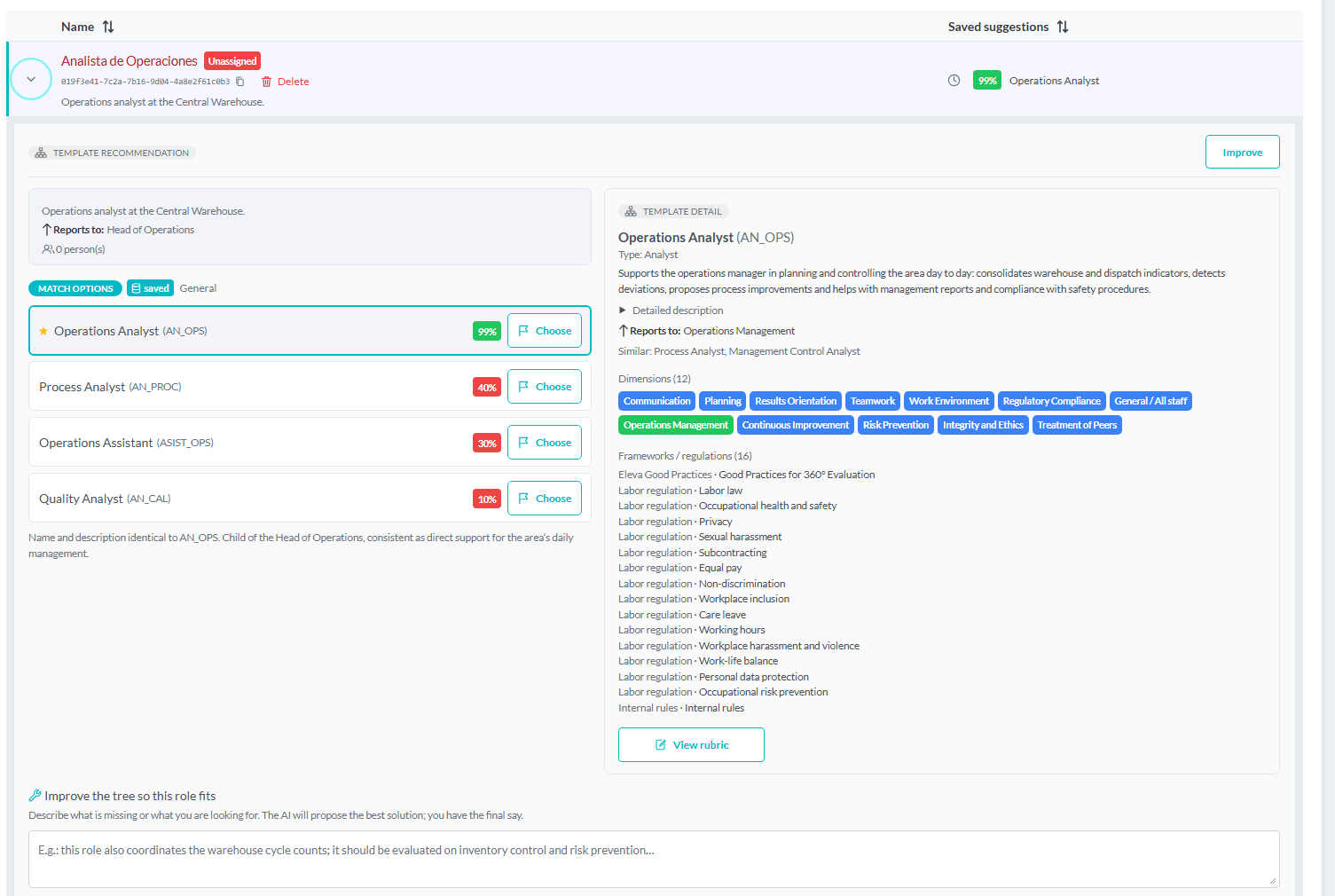Viewport: 1335px width, 896px height.
Task: Choose the Process Analyst template
Action: coord(545,387)
